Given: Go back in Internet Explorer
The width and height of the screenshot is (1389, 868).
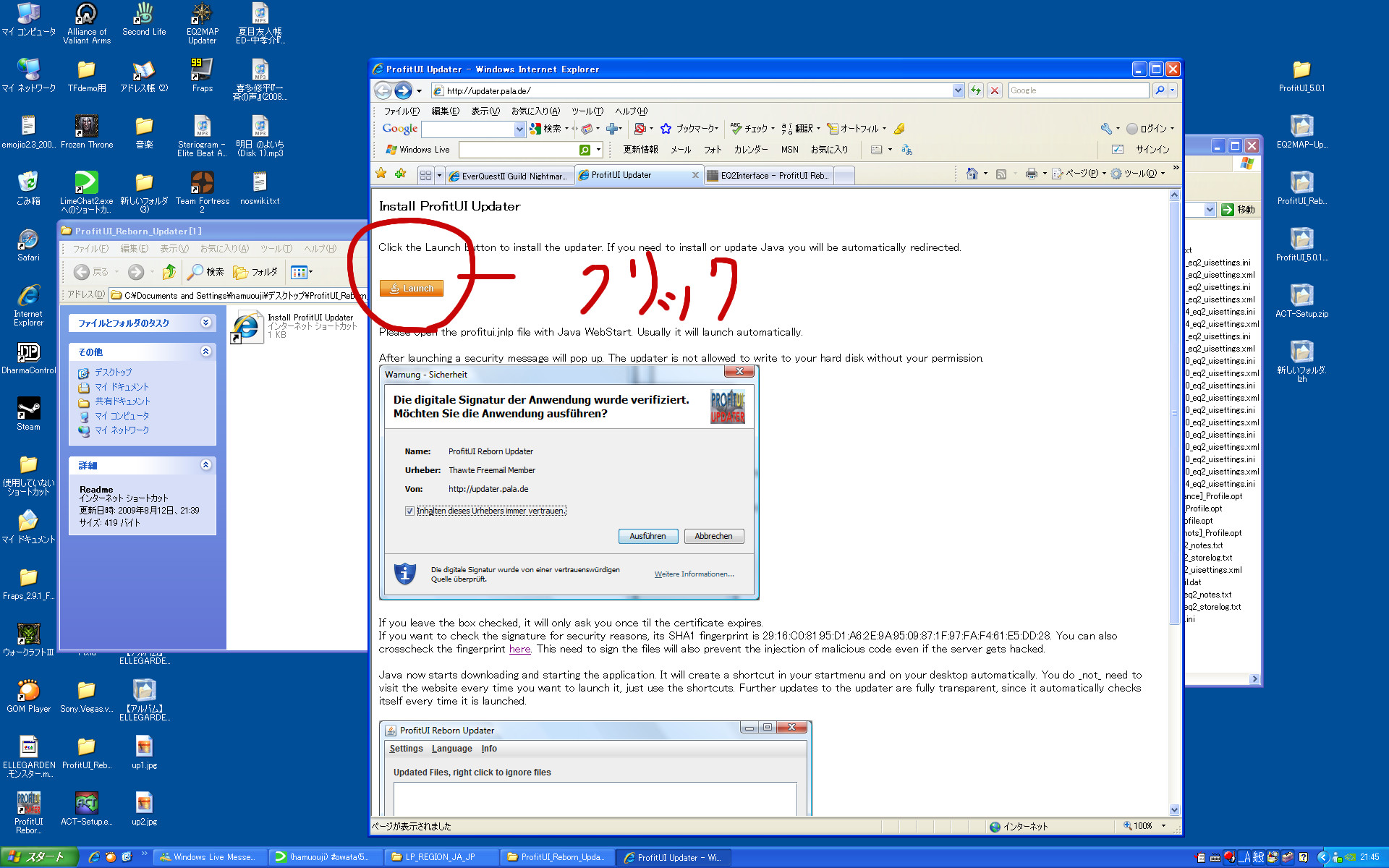Looking at the screenshot, I should [383, 90].
